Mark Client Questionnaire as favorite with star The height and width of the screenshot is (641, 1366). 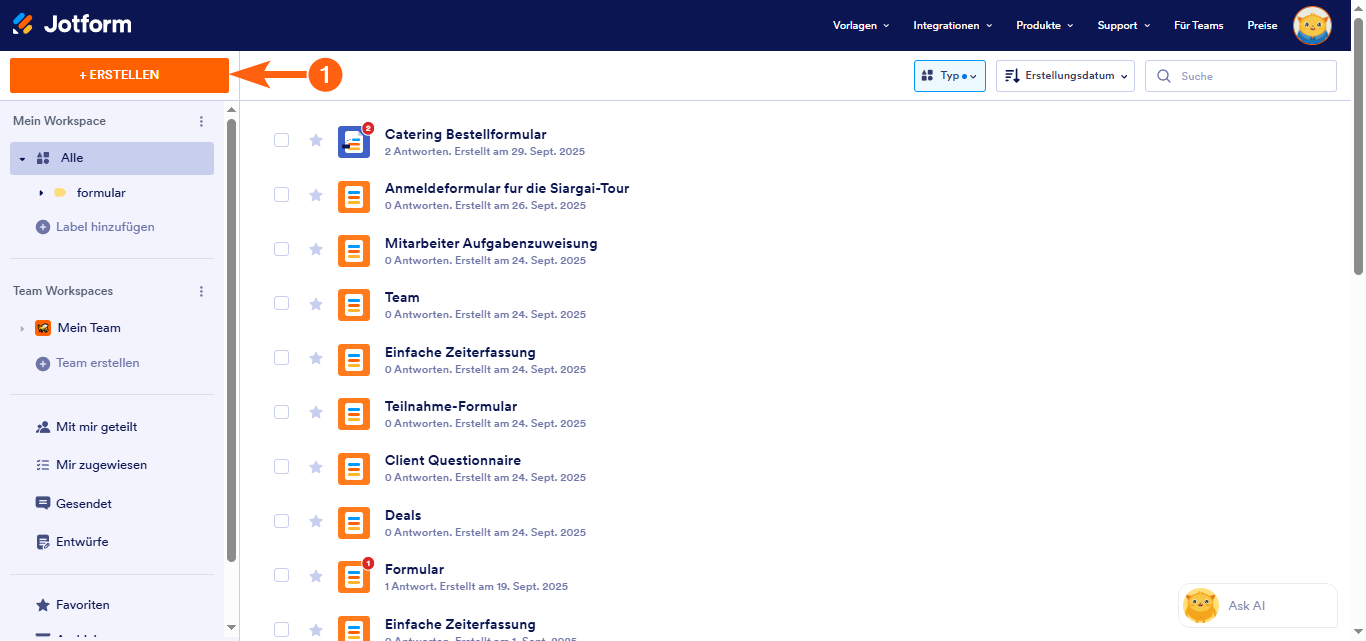(316, 467)
